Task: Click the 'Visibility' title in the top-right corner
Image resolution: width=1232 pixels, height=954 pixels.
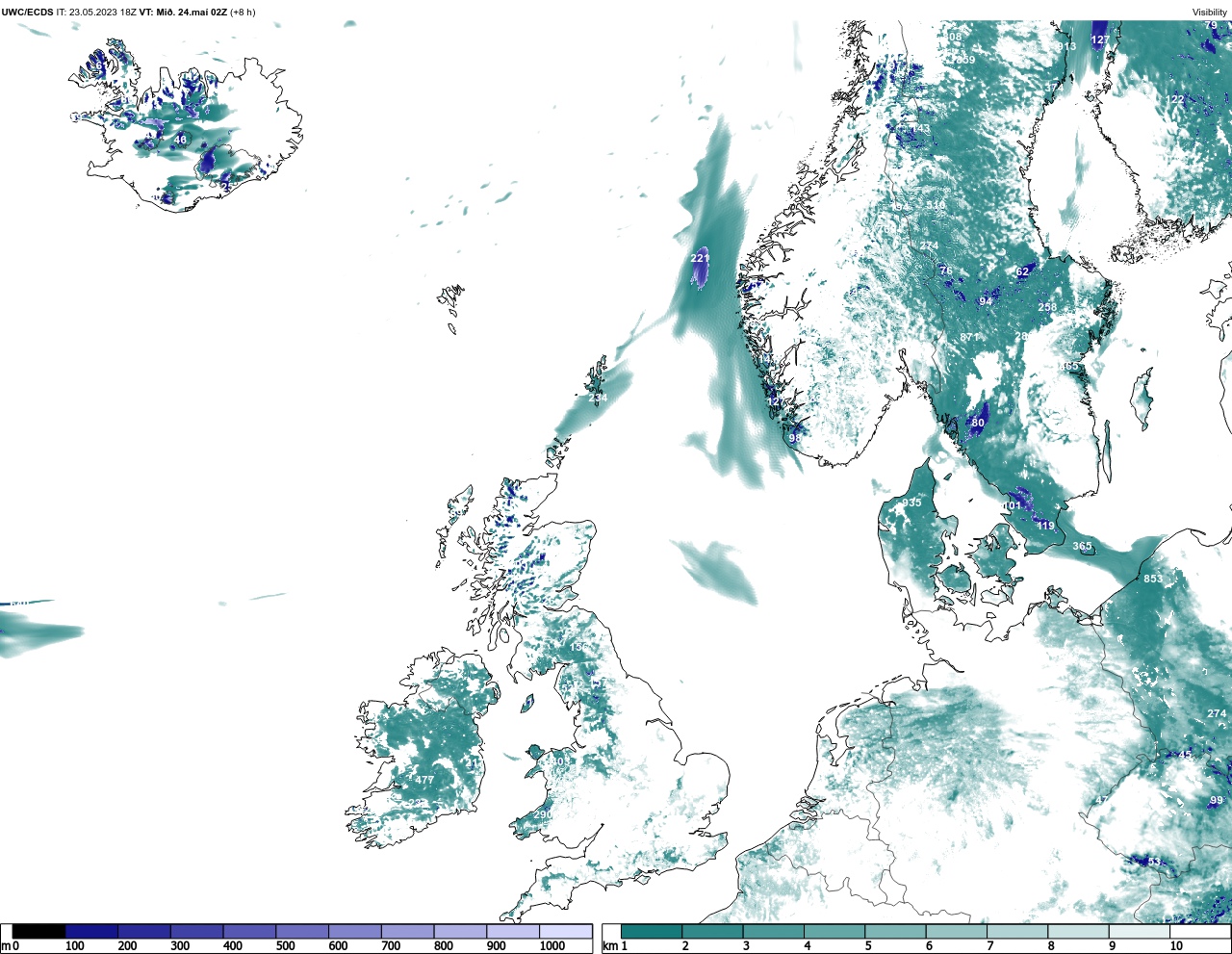Action: (x=1210, y=13)
